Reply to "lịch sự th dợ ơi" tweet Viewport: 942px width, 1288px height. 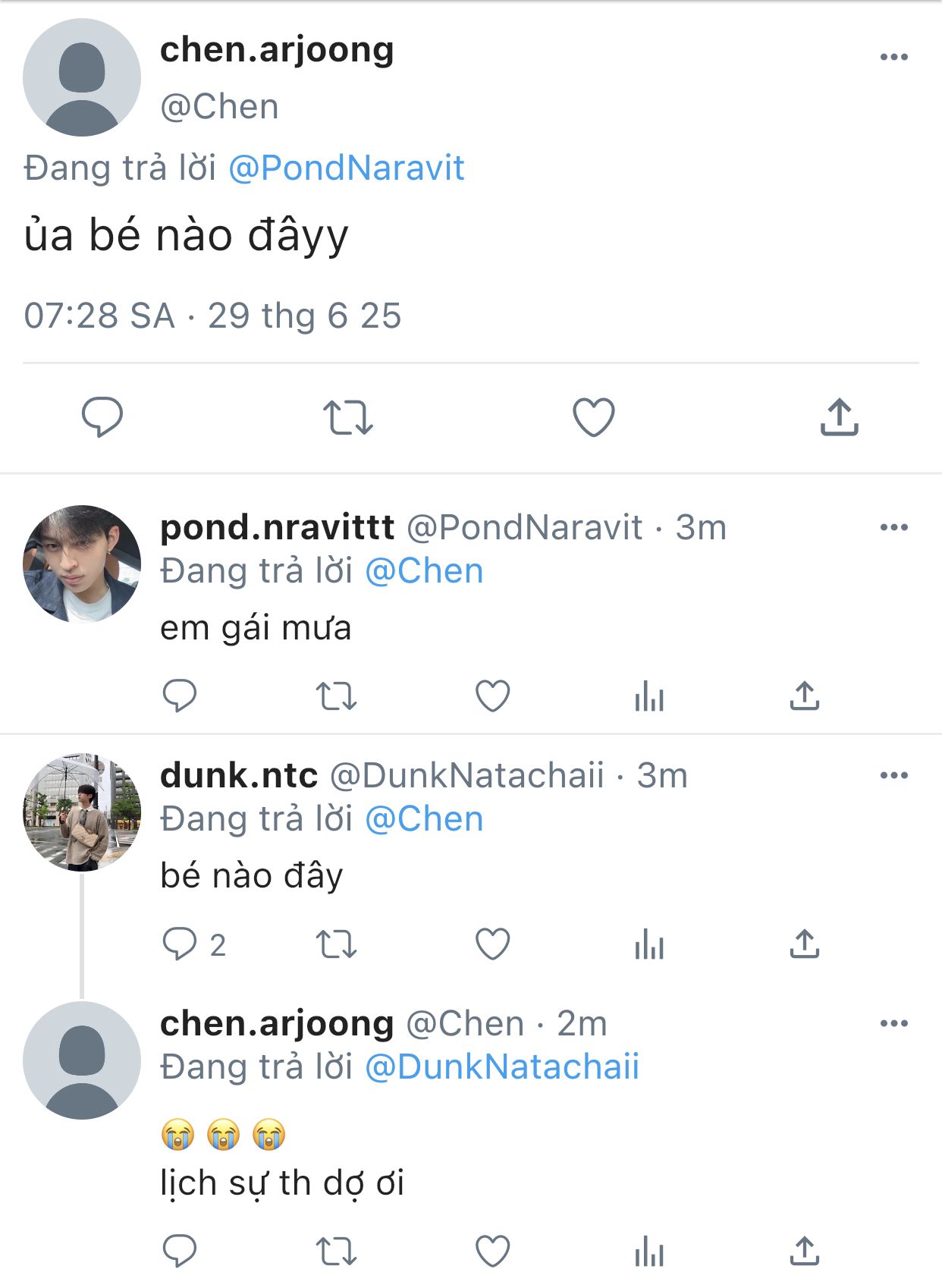point(181,1251)
